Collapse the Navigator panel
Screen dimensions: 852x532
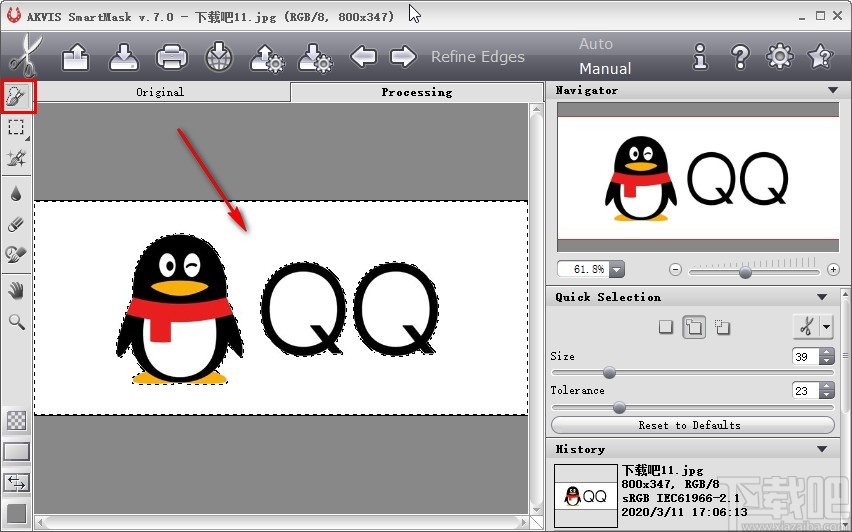tap(832, 91)
